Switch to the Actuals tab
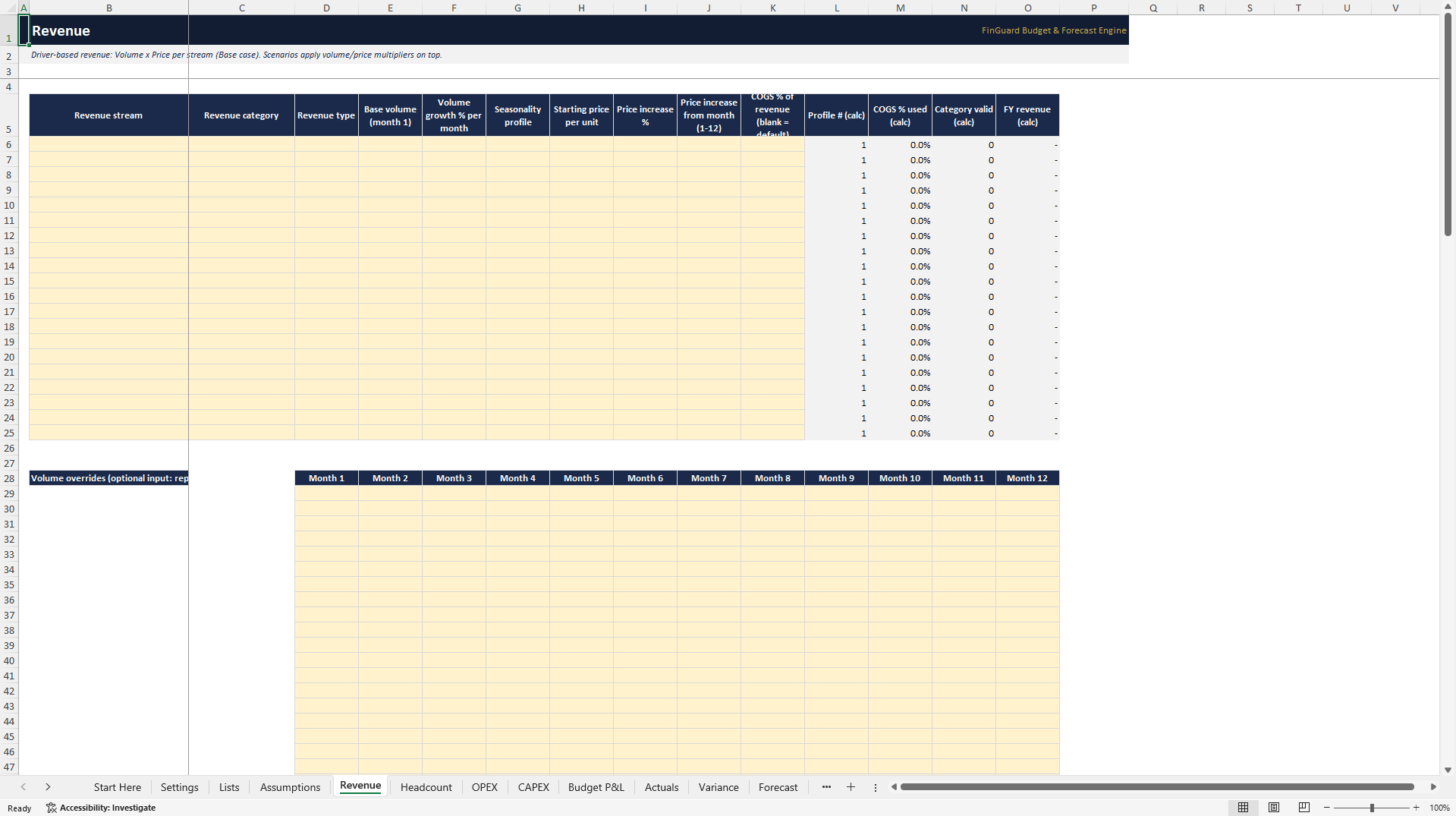 [x=662, y=787]
